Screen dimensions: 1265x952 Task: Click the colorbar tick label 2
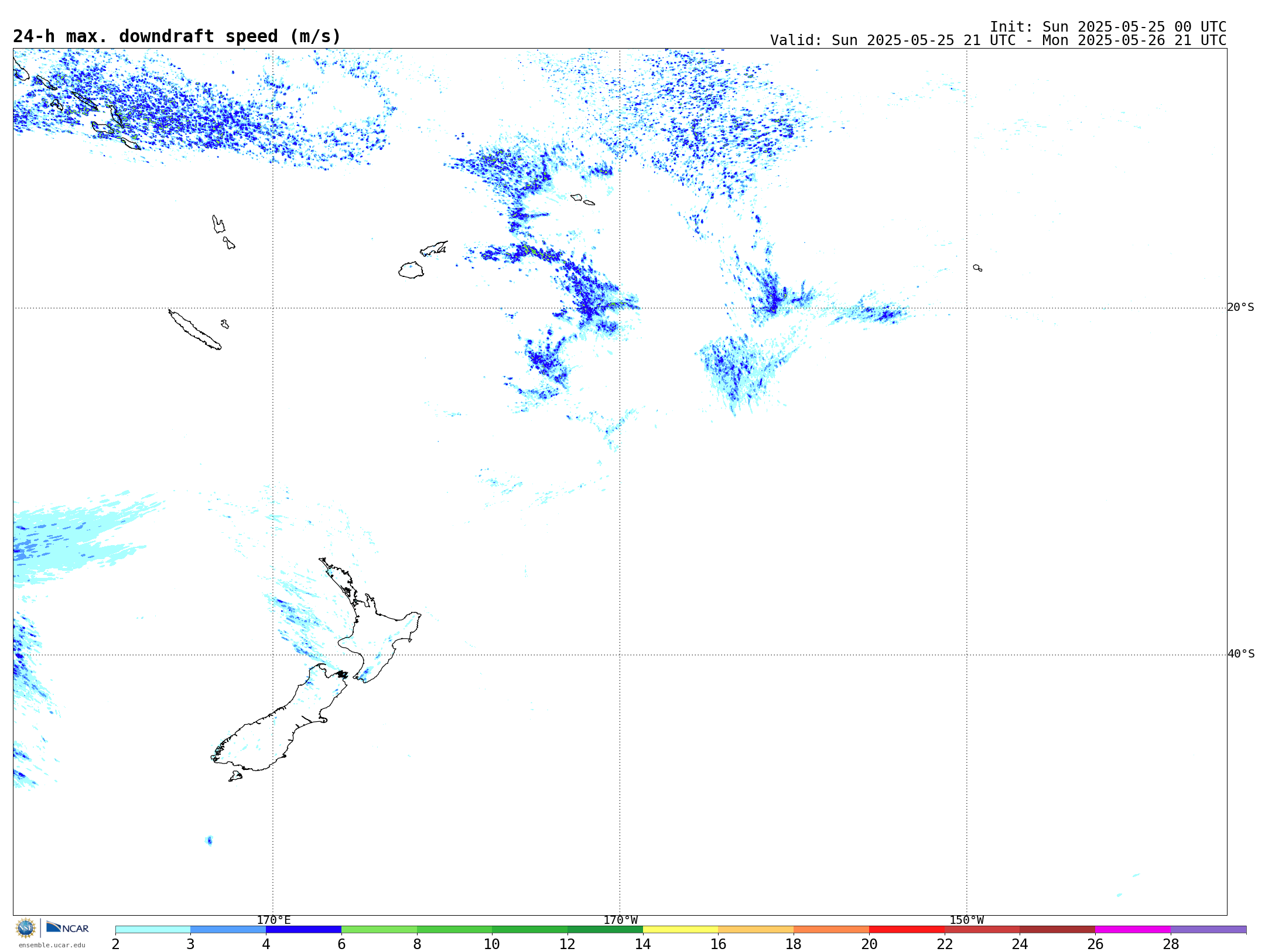(x=115, y=944)
